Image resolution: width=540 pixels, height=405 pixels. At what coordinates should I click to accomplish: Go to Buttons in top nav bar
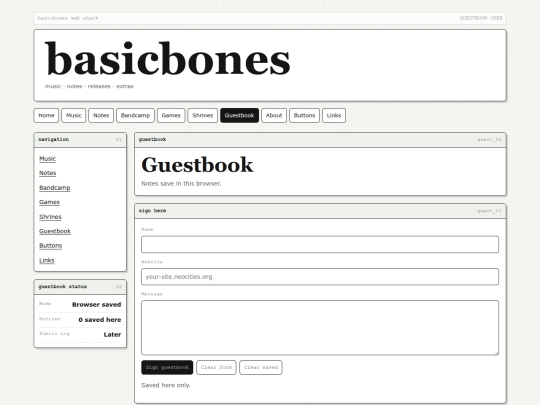click(x=304, y=115)
